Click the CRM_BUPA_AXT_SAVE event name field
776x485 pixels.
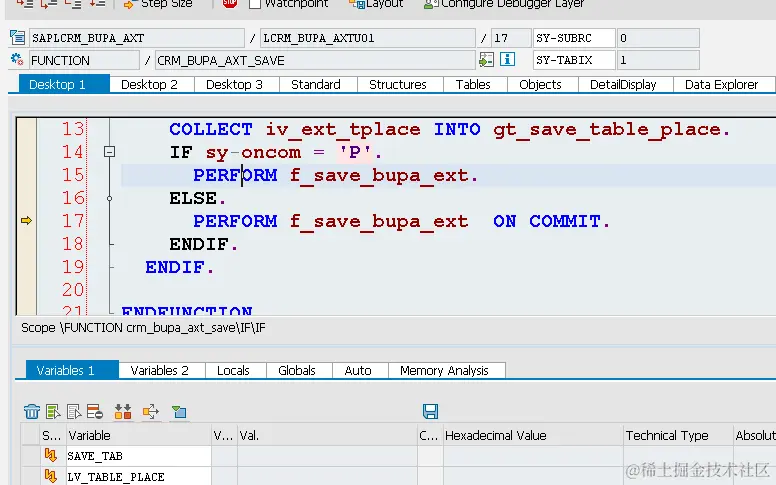pos(315,60)
